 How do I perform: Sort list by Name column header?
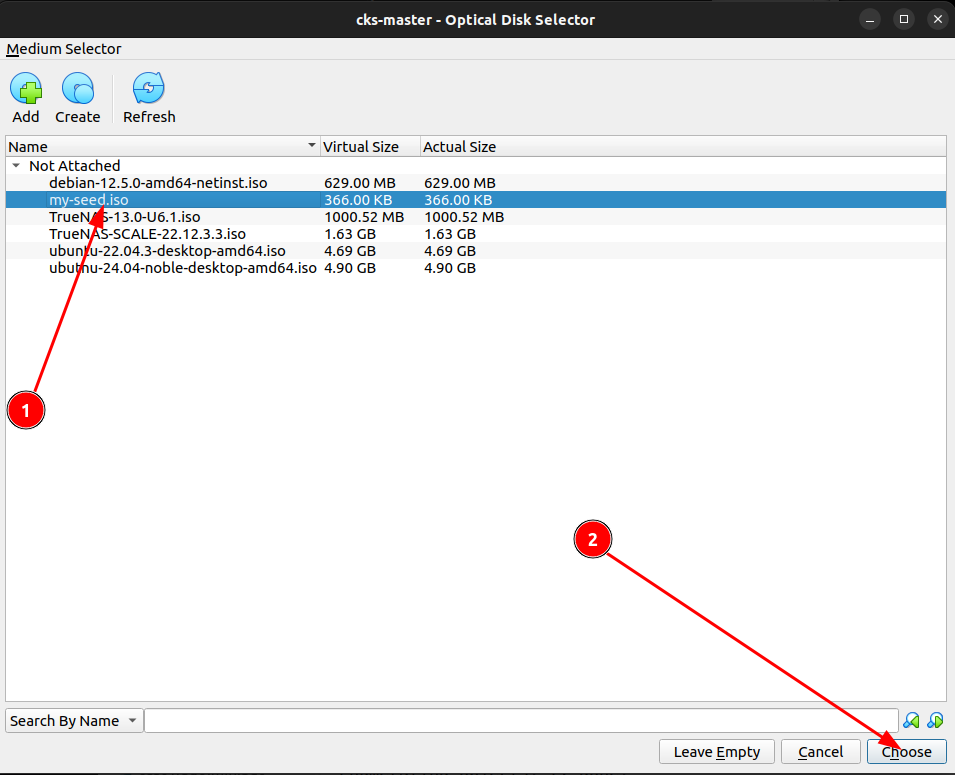click(x=160, y=147)
